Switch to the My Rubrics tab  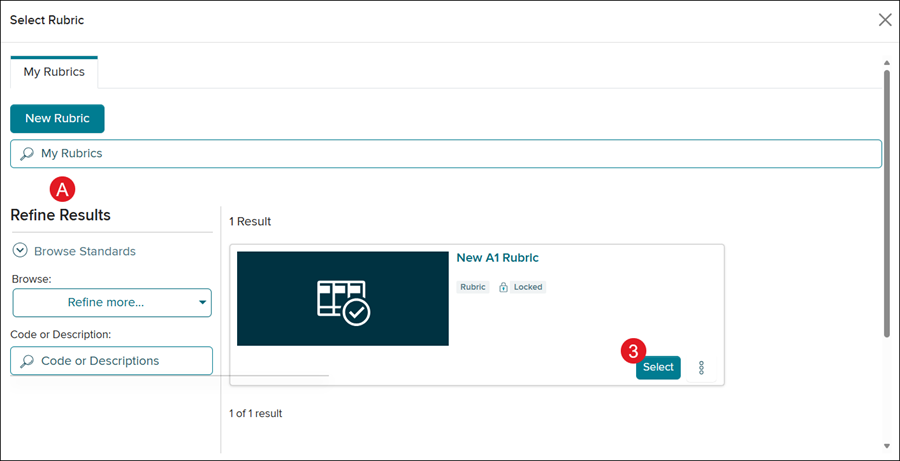coord(54,72)
